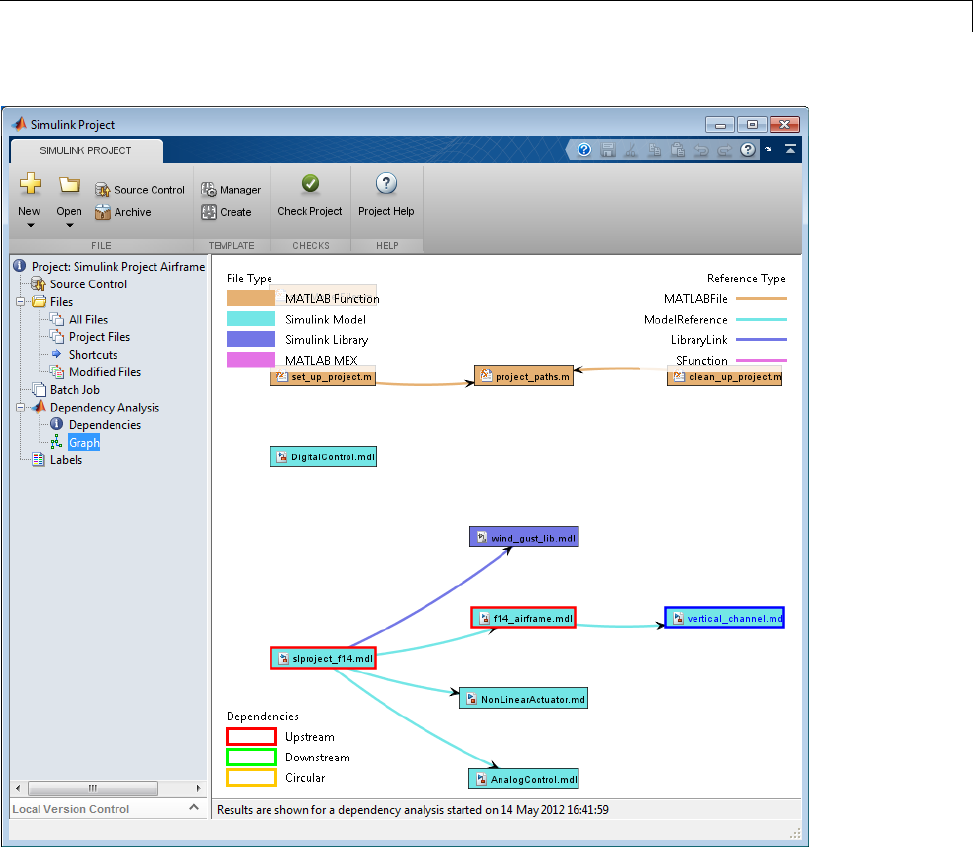Select the NonLinearActuator.mdl node
Screen dimensions: 973x847
[x=523, y=699]
